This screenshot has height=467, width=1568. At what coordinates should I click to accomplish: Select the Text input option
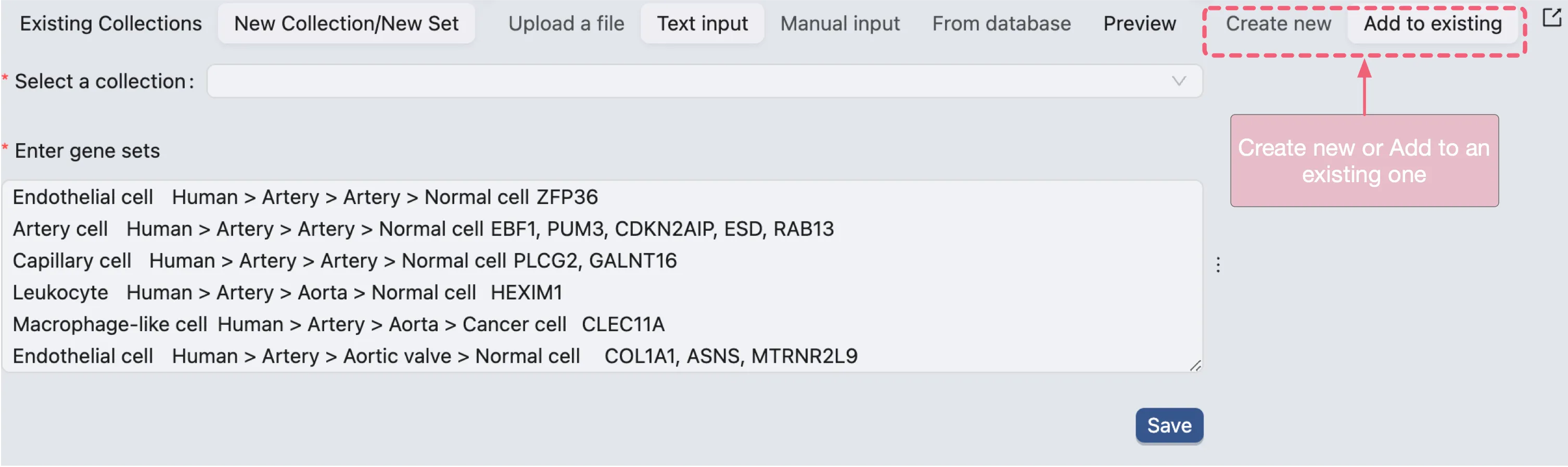pyautogui.click(x=702, y=23)
